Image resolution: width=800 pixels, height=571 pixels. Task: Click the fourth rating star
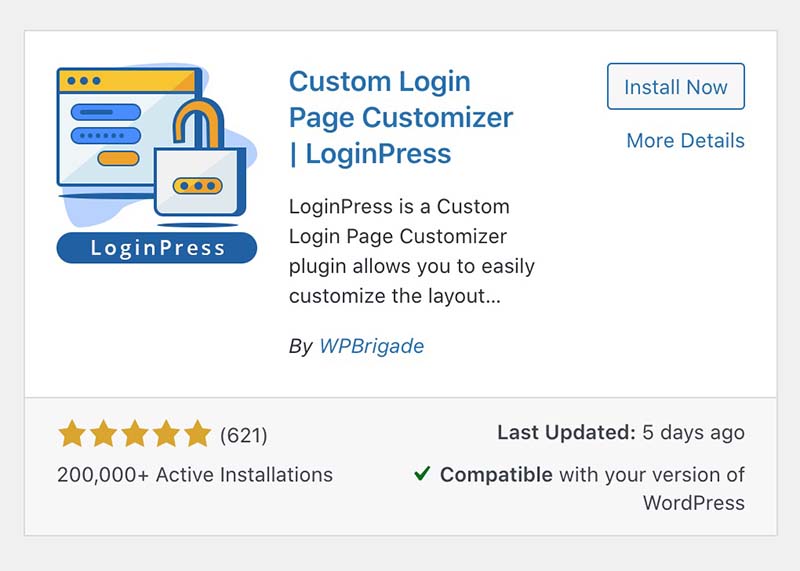click(x=166, y=434)
